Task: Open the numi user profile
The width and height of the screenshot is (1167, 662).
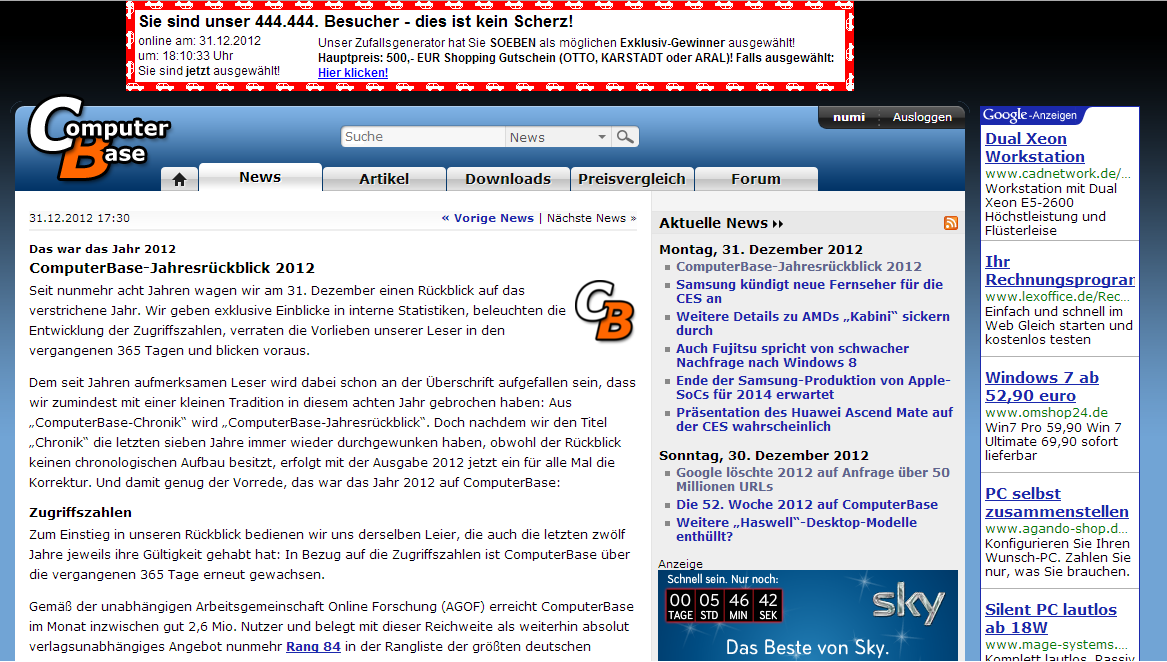Action: (x=849, y=117)
